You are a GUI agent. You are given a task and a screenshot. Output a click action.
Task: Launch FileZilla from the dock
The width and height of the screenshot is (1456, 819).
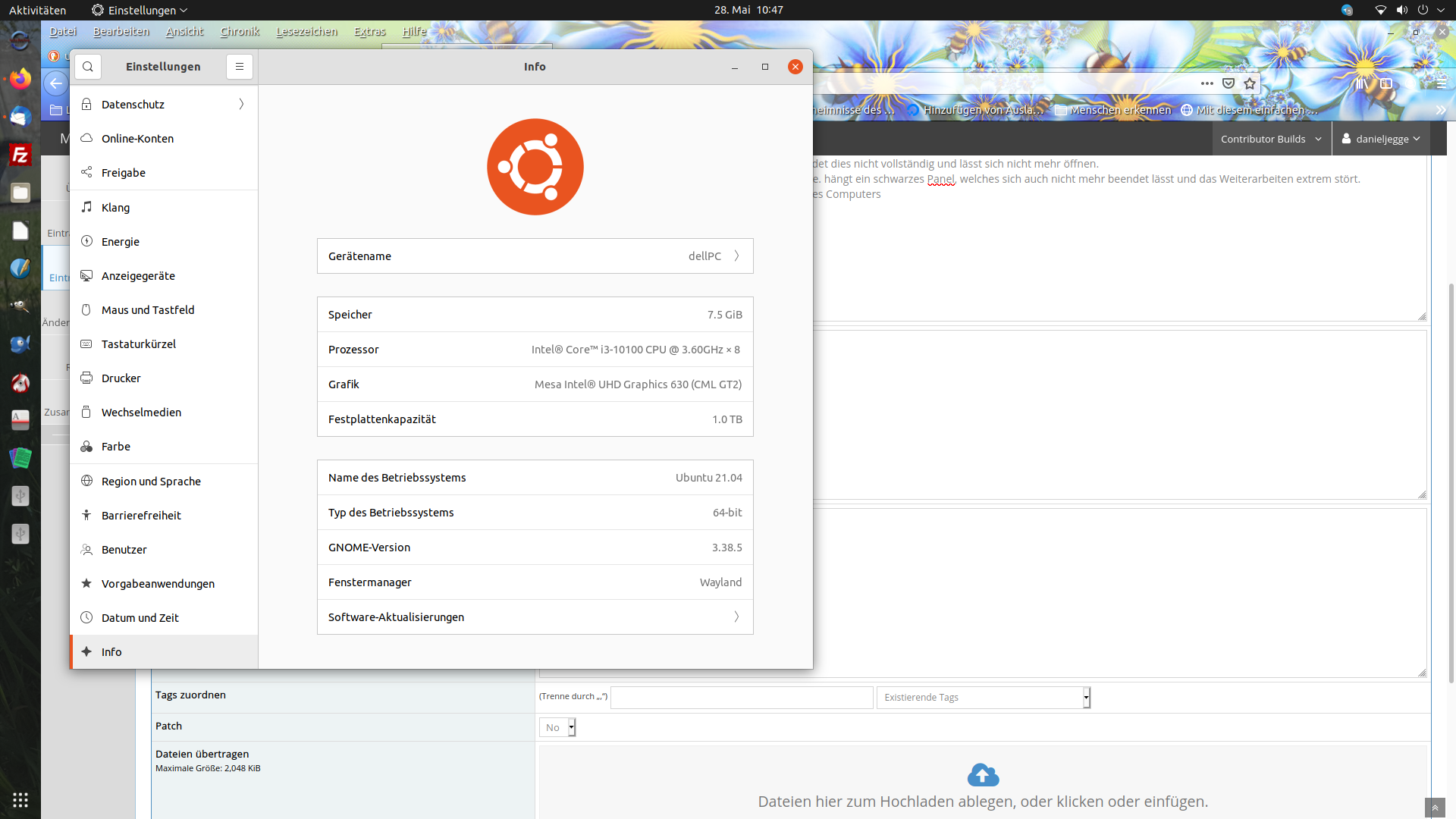tap(20, 155)
